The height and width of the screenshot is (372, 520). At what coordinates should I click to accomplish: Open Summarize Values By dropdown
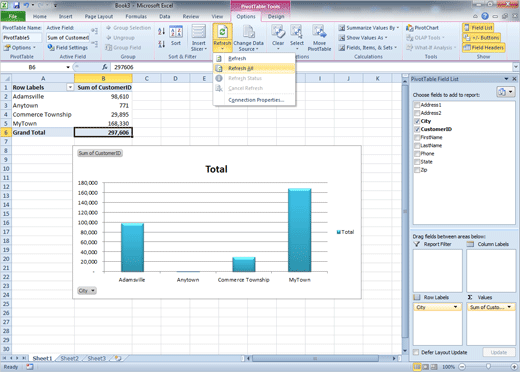click(369, 28)
